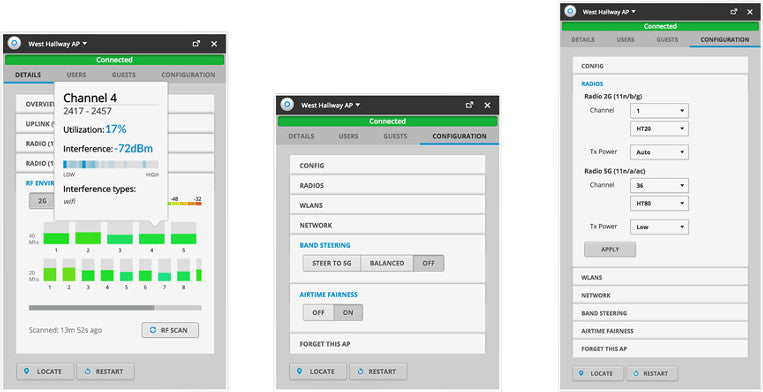Open Details tab in right window
The width and height of the screenshot is (763, 392).
pyautogui.click(x=583, y=40)
